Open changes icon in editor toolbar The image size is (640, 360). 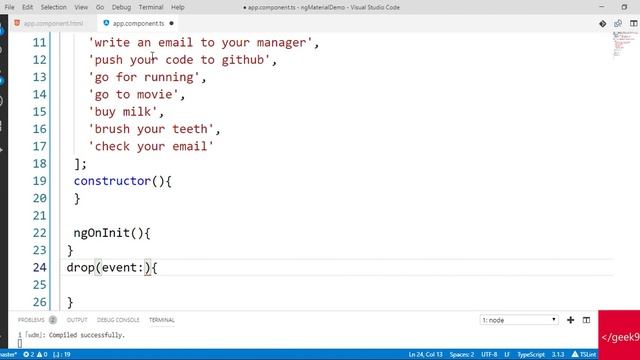[618, 24]
